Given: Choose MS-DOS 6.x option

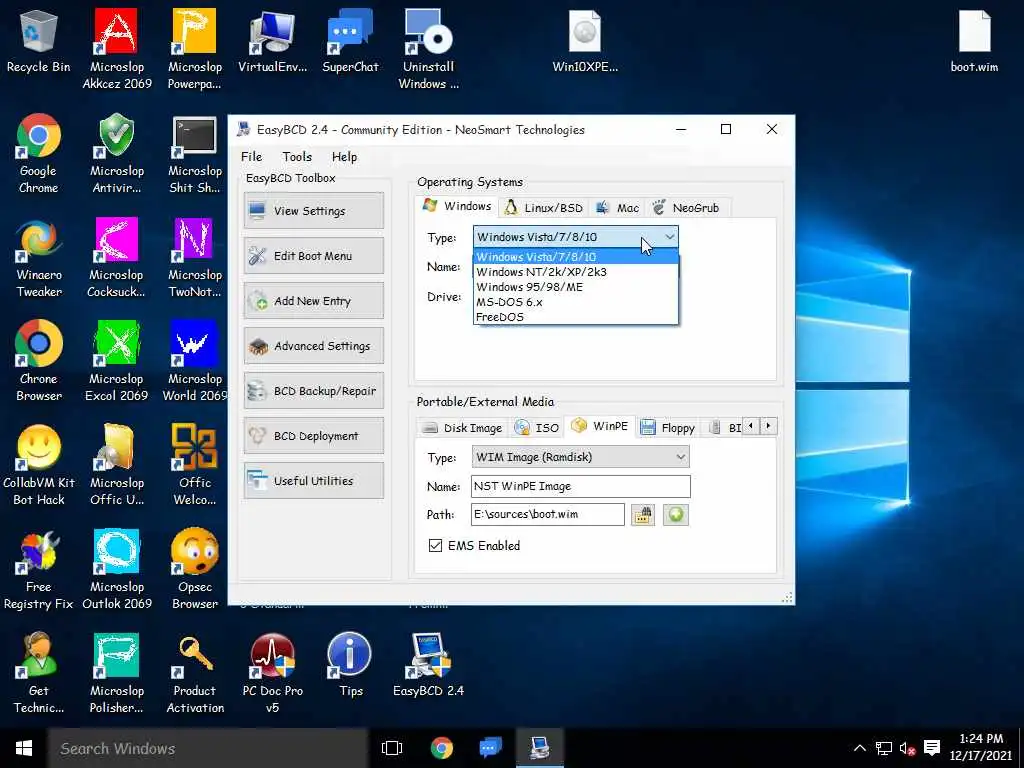Looking at the screenshot, I should (575, 302).
